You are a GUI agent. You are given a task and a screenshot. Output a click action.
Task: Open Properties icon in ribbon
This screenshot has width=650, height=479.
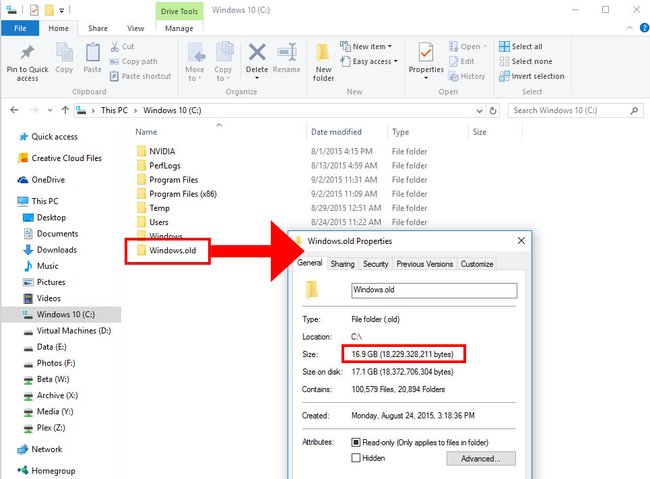click(426, 53)
